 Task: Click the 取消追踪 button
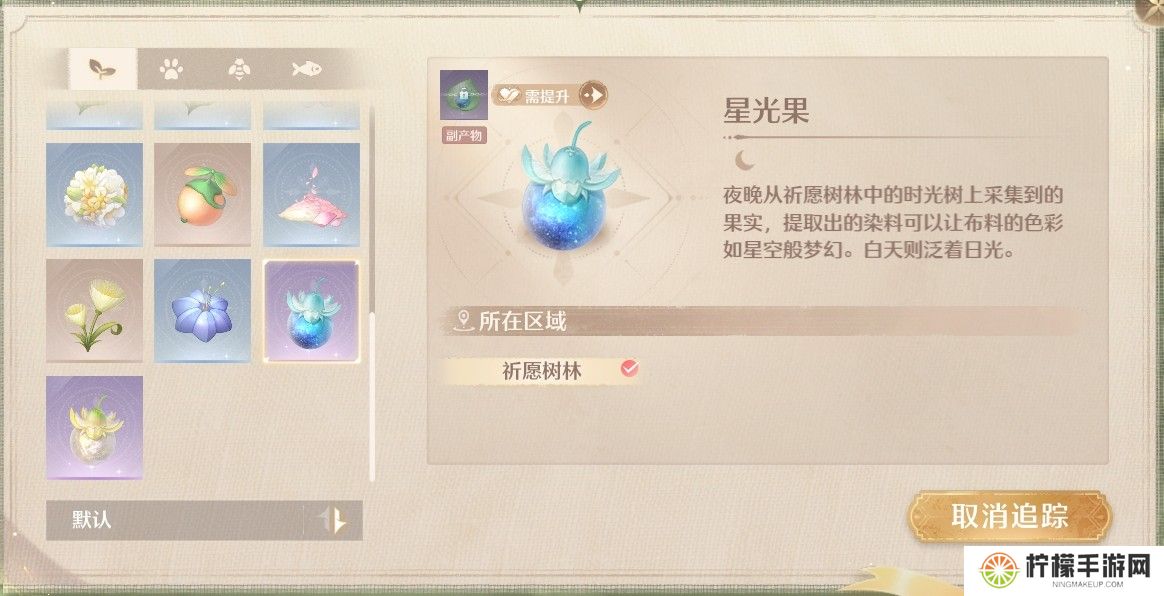tap(1010, 516)
